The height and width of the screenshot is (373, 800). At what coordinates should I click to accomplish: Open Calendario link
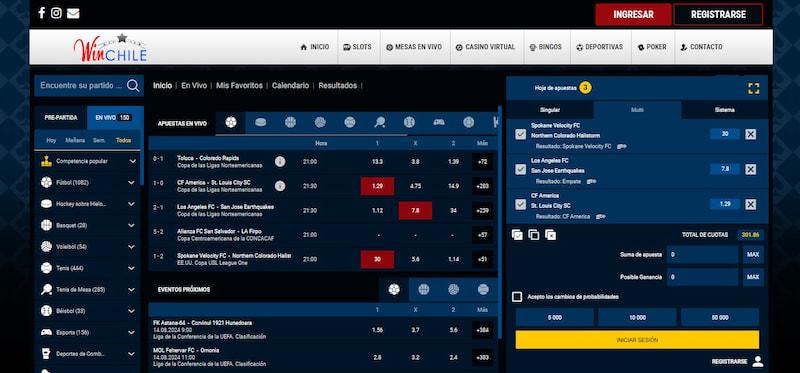(290, 86)
